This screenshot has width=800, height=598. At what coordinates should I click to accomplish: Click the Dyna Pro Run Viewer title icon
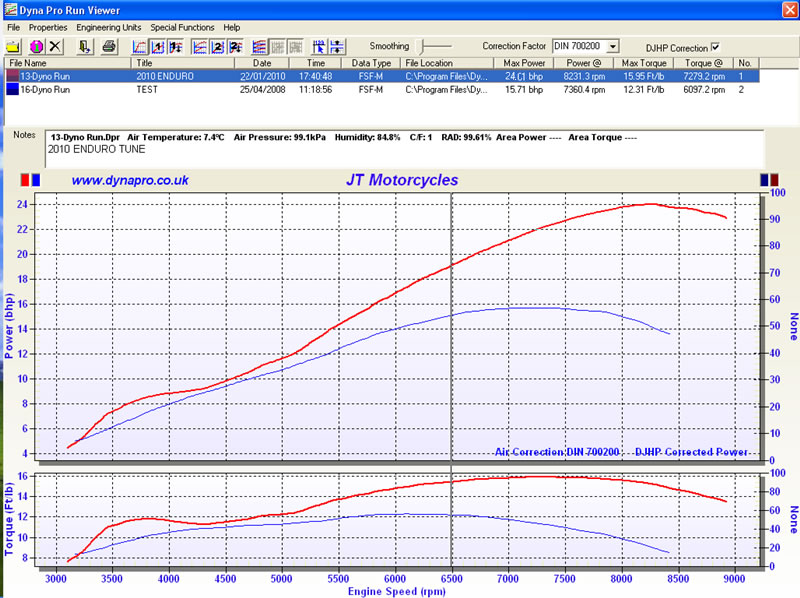click(x=10, y=10)
